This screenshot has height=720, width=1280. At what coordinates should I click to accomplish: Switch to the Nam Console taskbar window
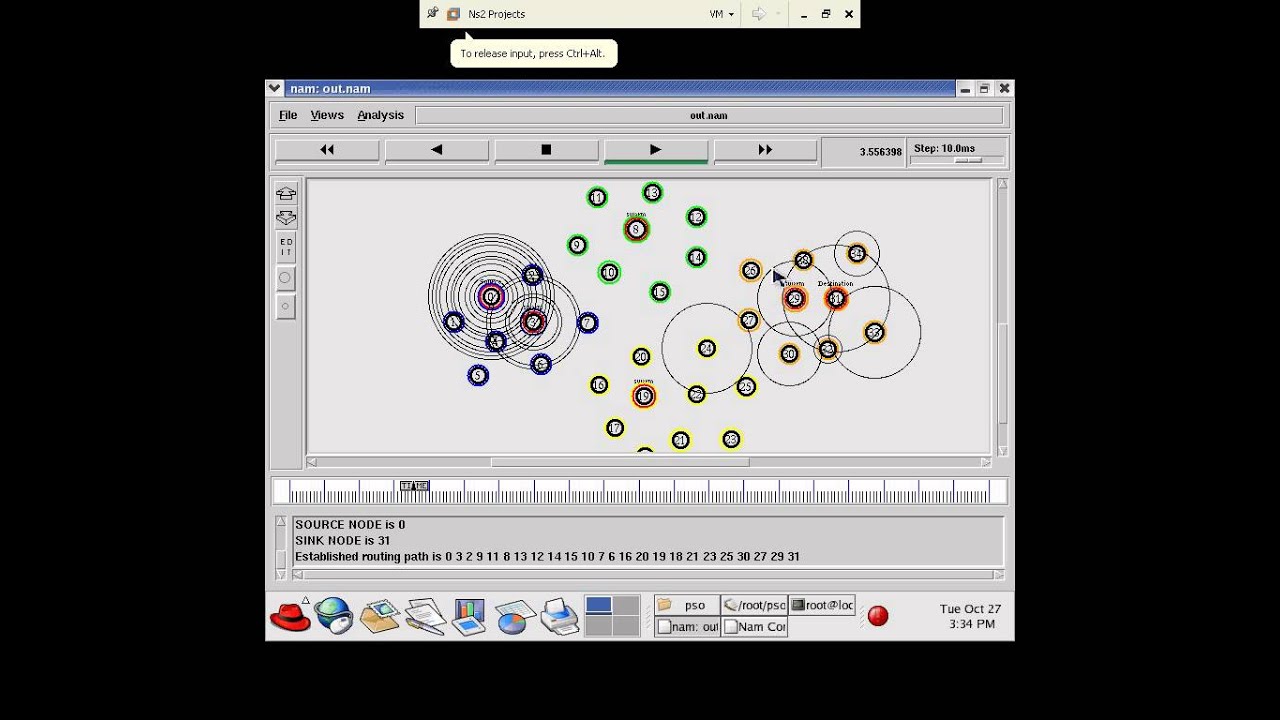(754, 627)
